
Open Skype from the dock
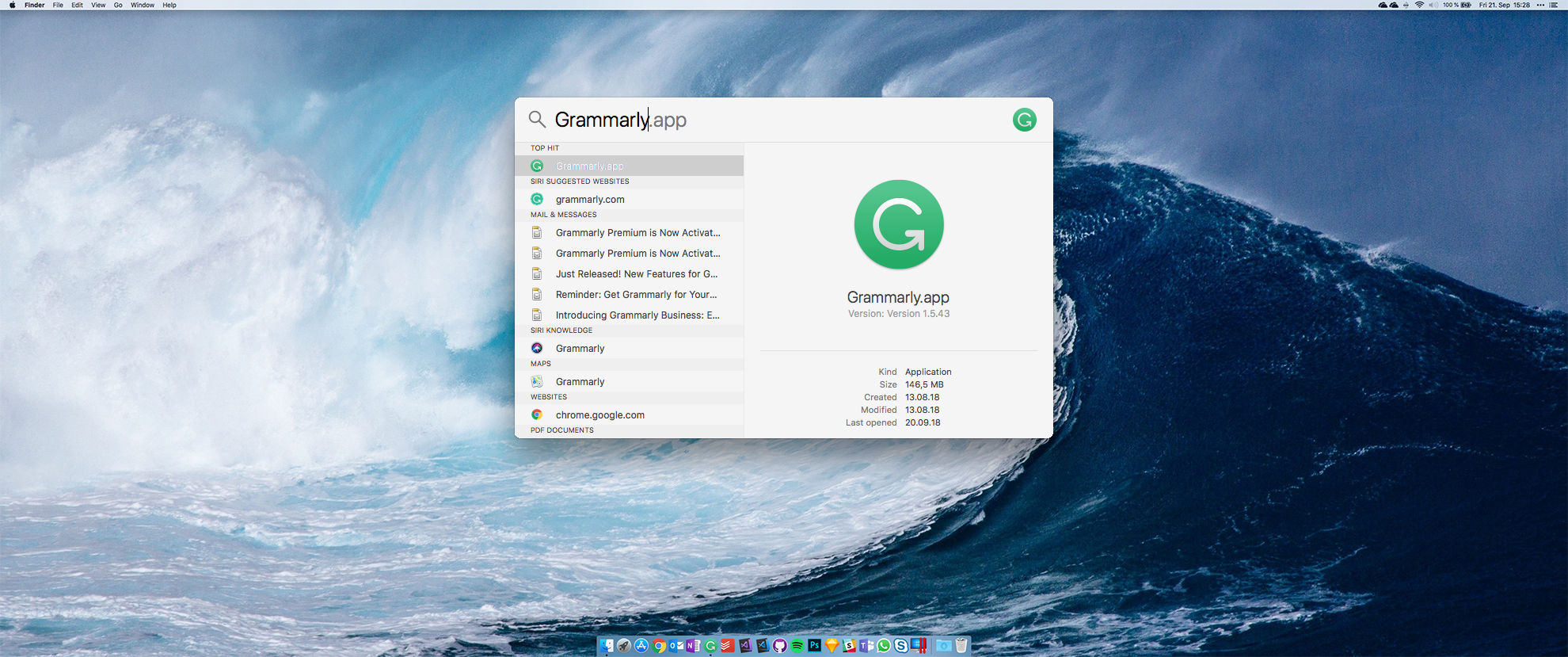click(x=901, y=646)
